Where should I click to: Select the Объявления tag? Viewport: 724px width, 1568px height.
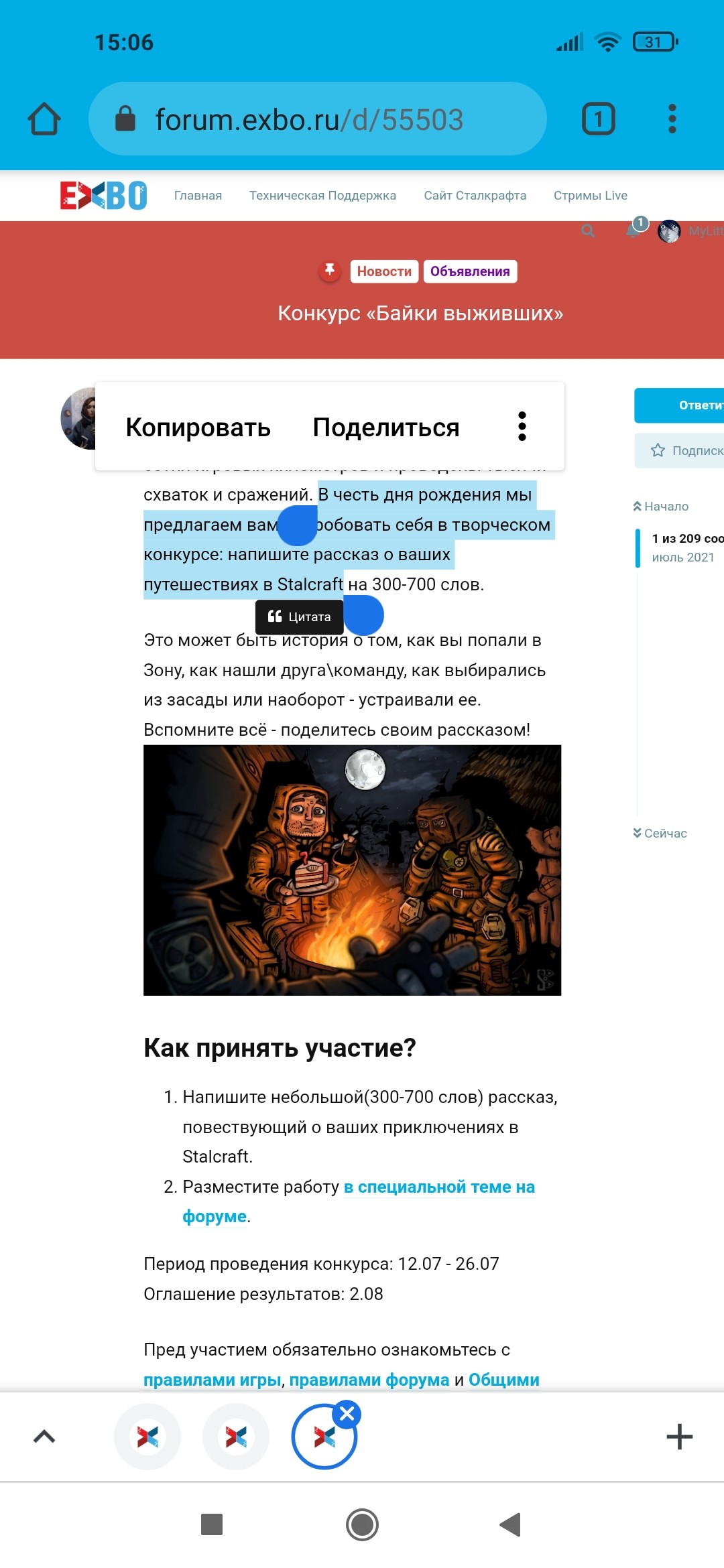470,271
